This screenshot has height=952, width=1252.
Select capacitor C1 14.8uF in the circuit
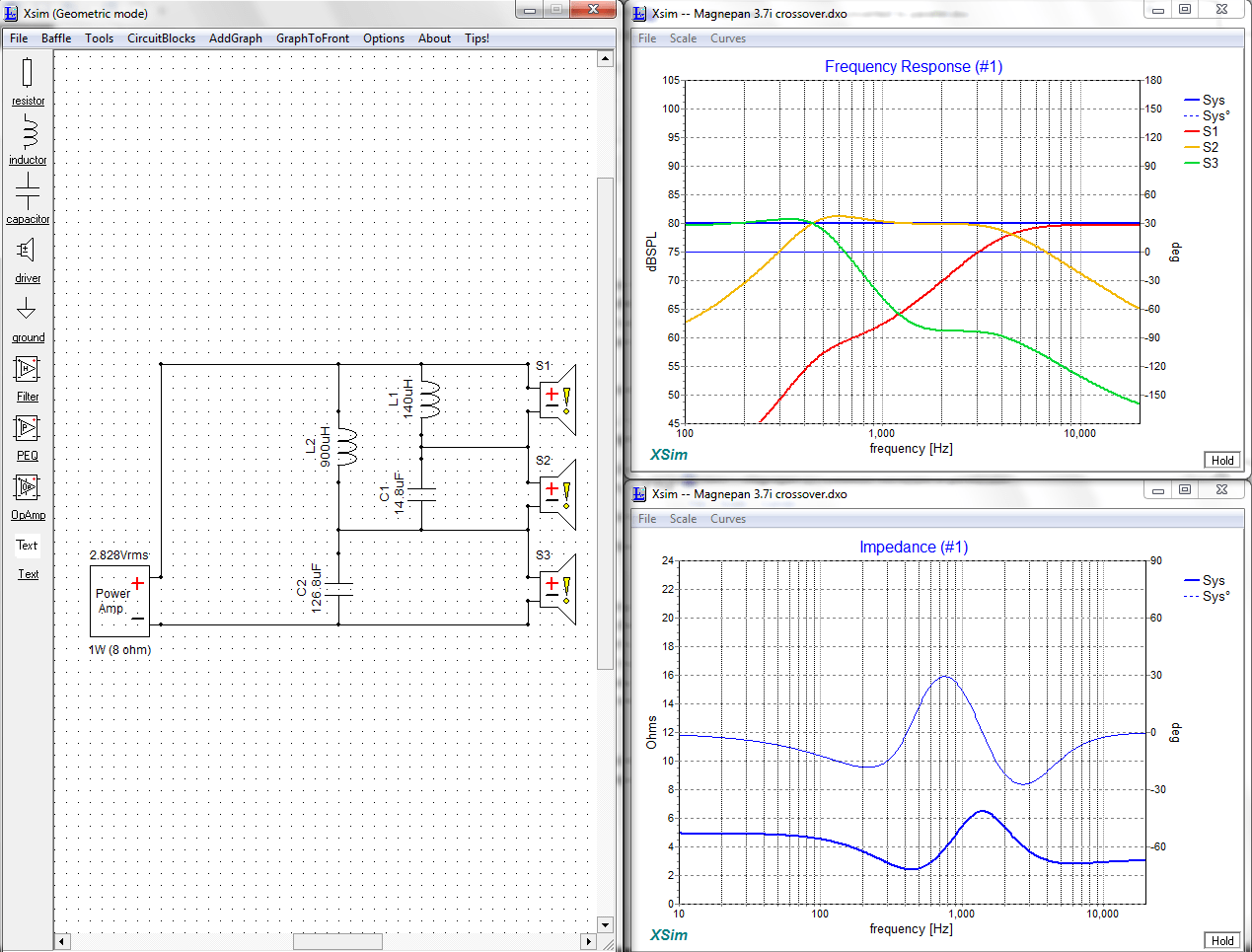[421, 494]
